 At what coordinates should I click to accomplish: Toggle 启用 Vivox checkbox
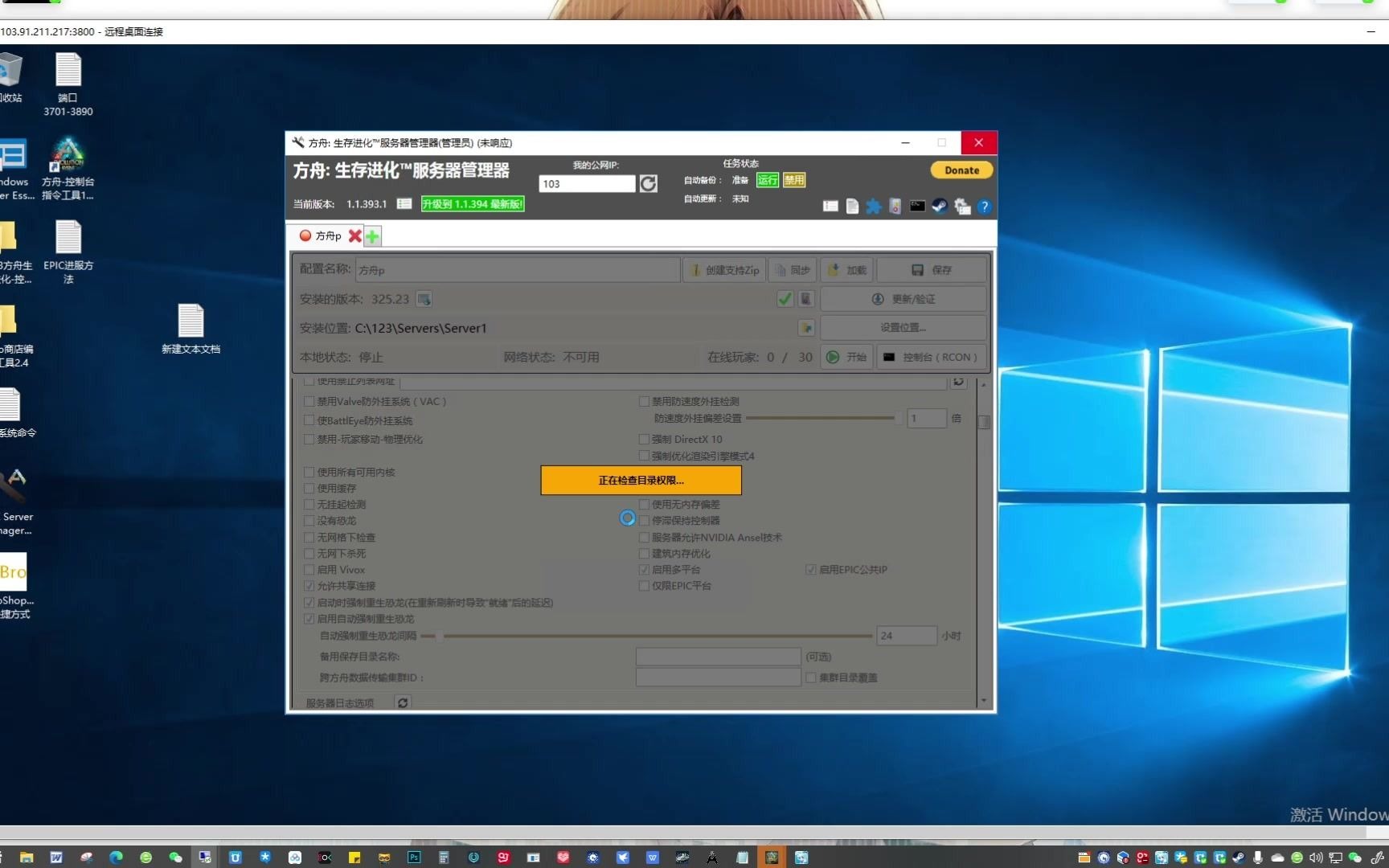(309, 569)
